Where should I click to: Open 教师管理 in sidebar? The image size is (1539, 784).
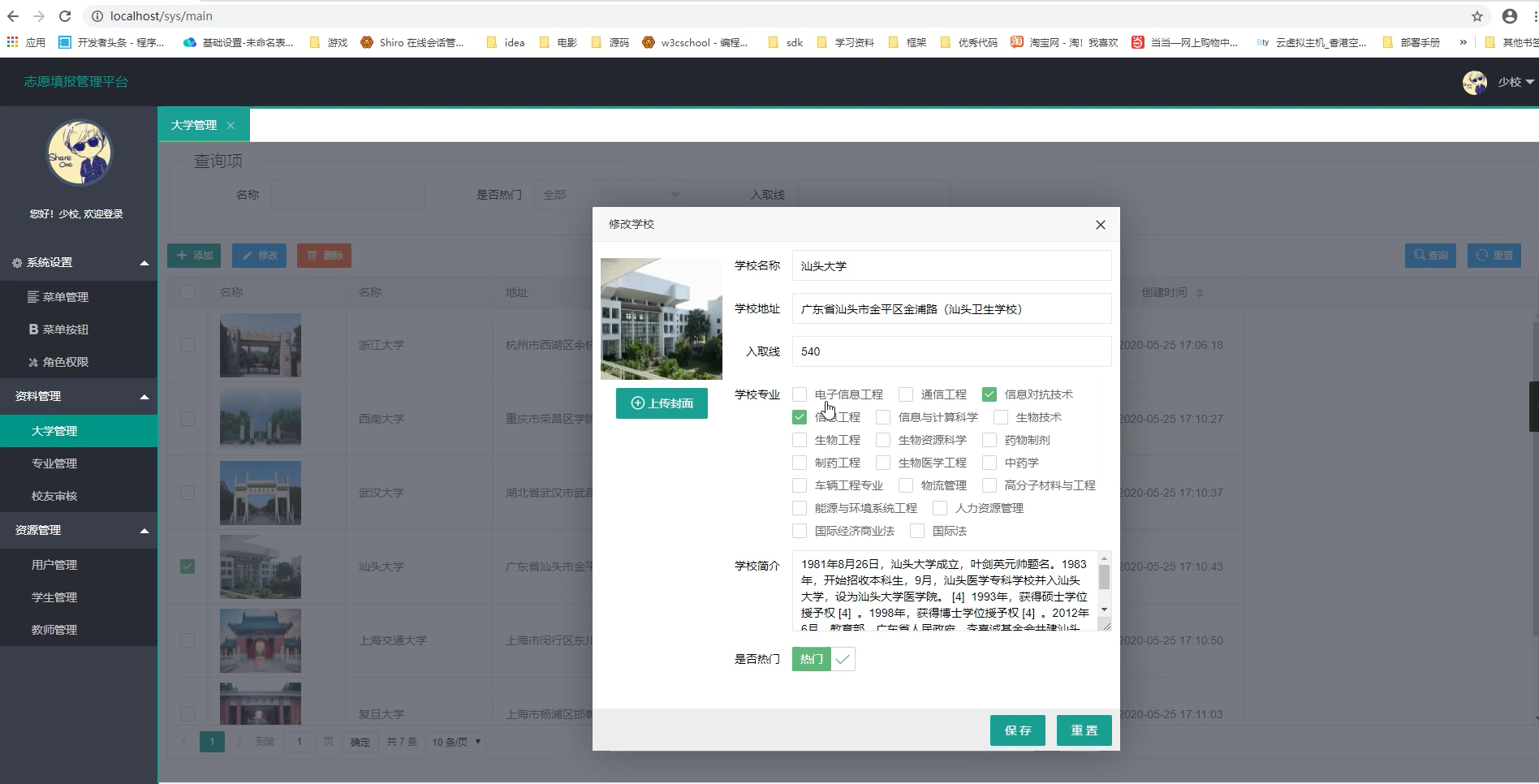point(79,630)
